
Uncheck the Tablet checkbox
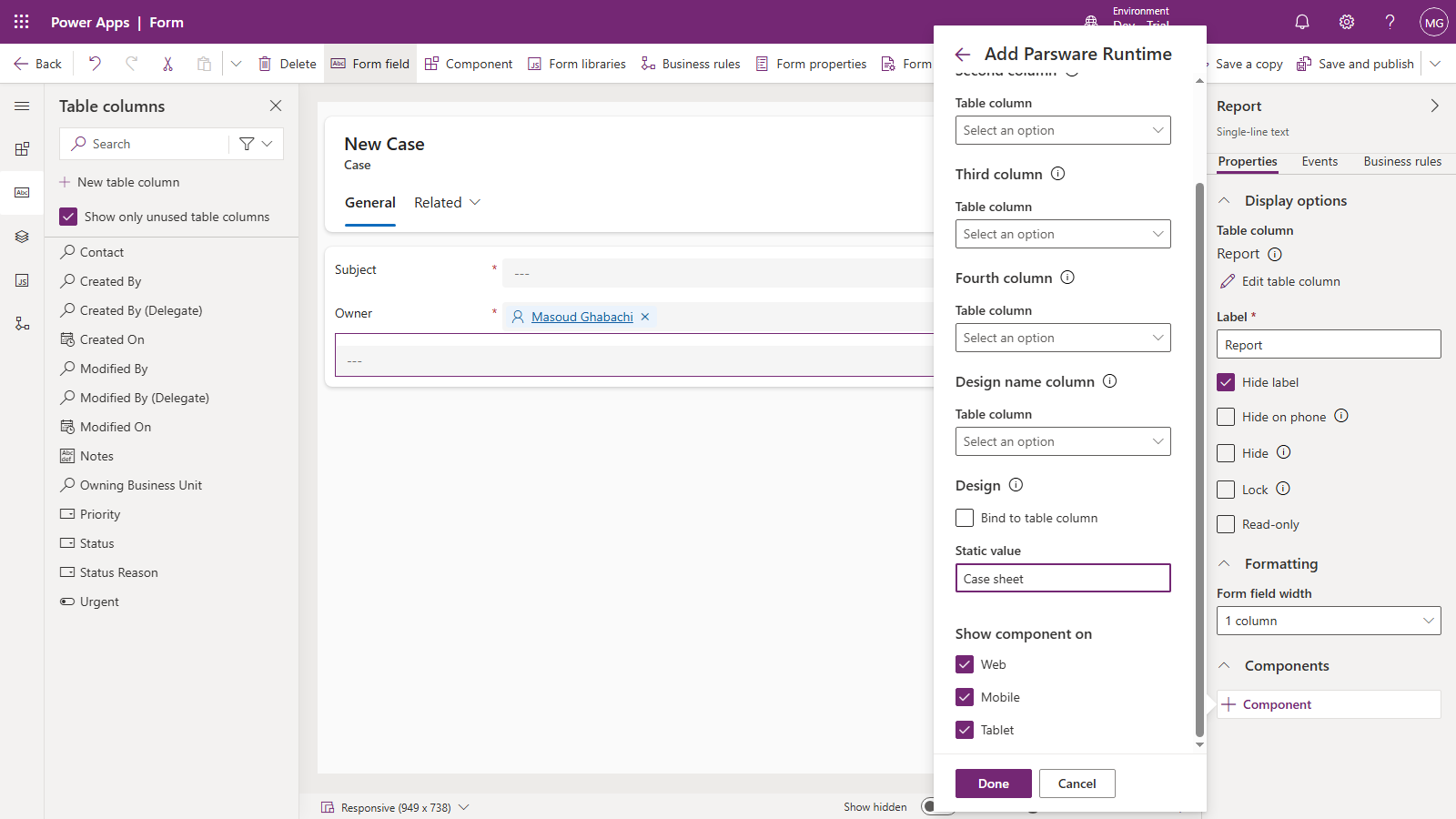click(x=965, y=730)
